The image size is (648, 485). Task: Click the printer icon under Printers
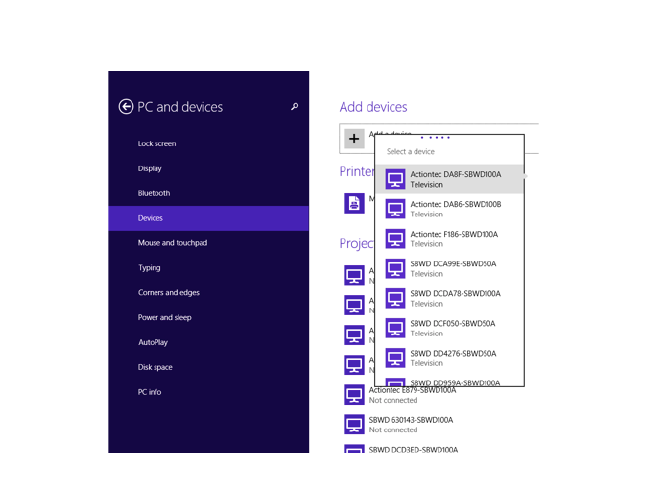354,203
